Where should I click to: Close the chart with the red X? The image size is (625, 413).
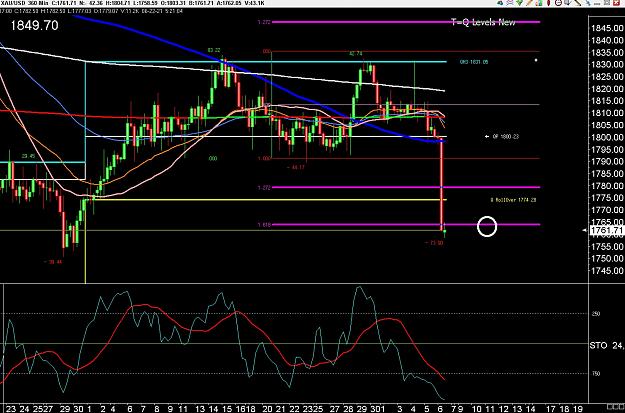pos(616,3)
